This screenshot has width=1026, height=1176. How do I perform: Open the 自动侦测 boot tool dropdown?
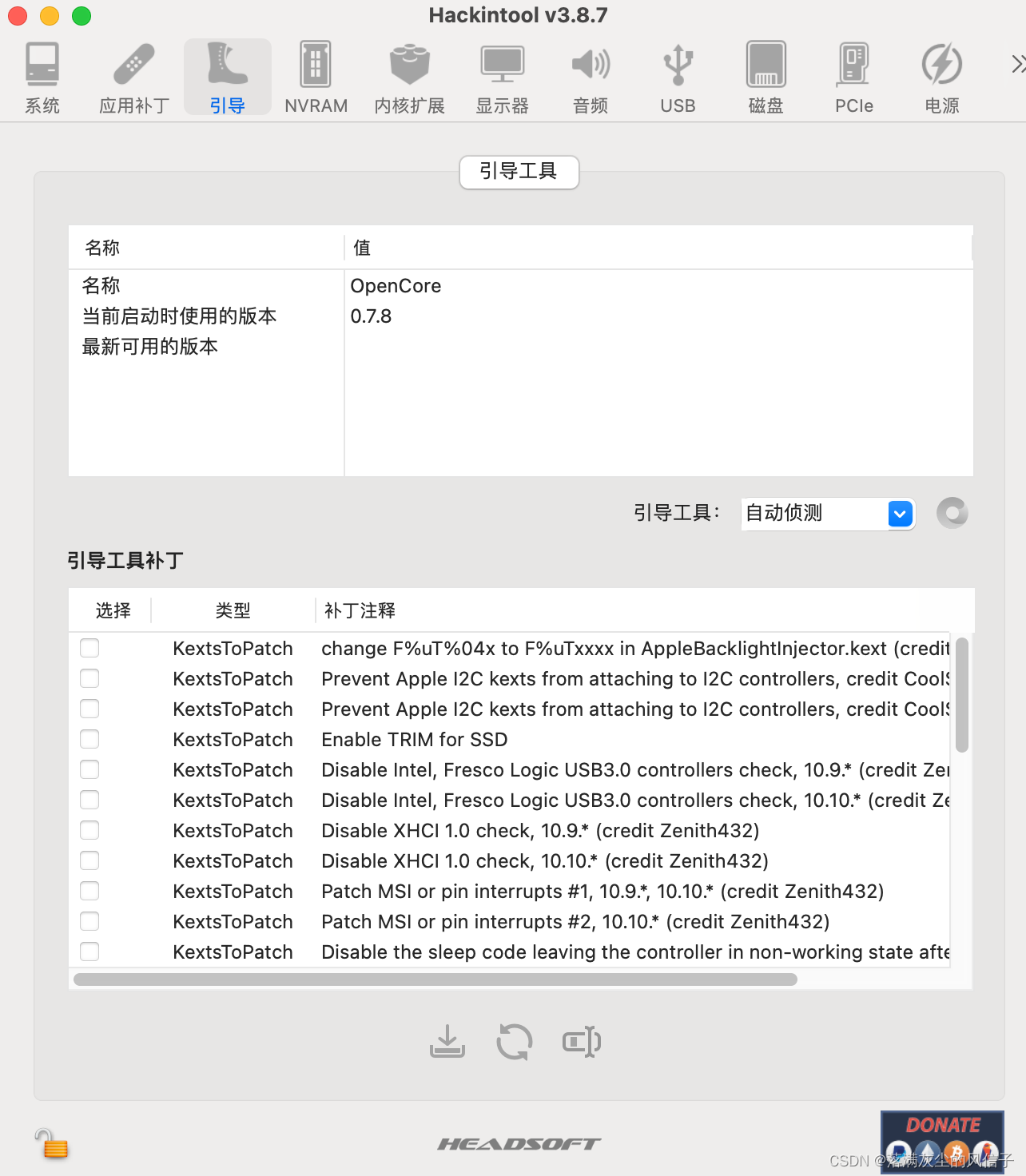point(828,513)
